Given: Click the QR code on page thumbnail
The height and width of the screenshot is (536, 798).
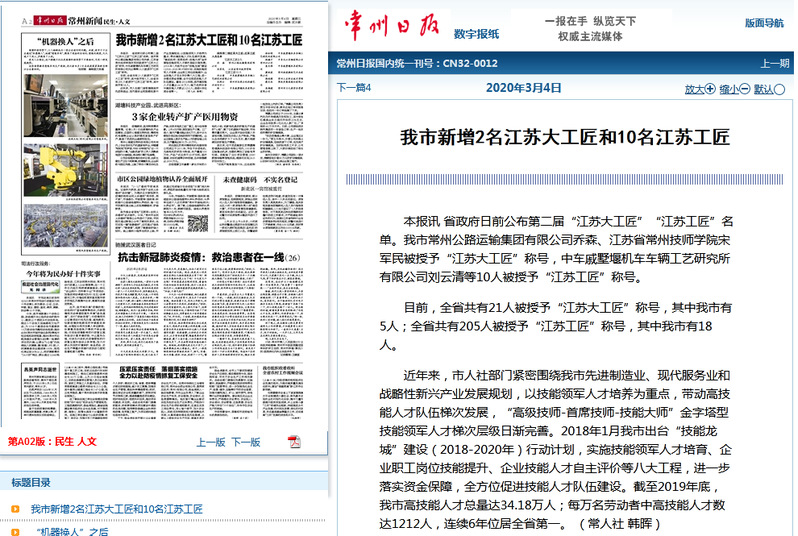Looking at the screenshot, I should pos(198,223).
